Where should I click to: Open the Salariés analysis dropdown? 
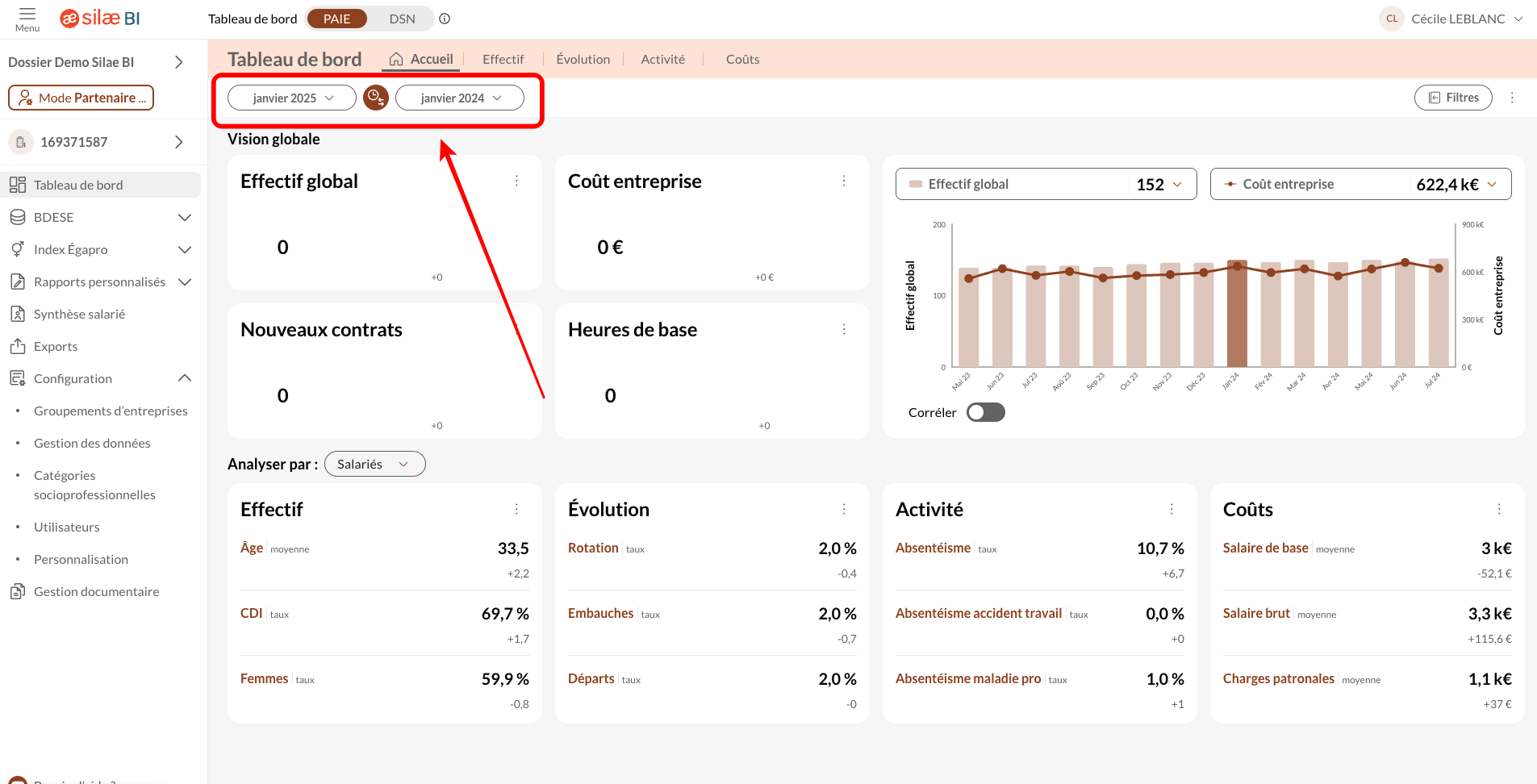coord(374,465)
